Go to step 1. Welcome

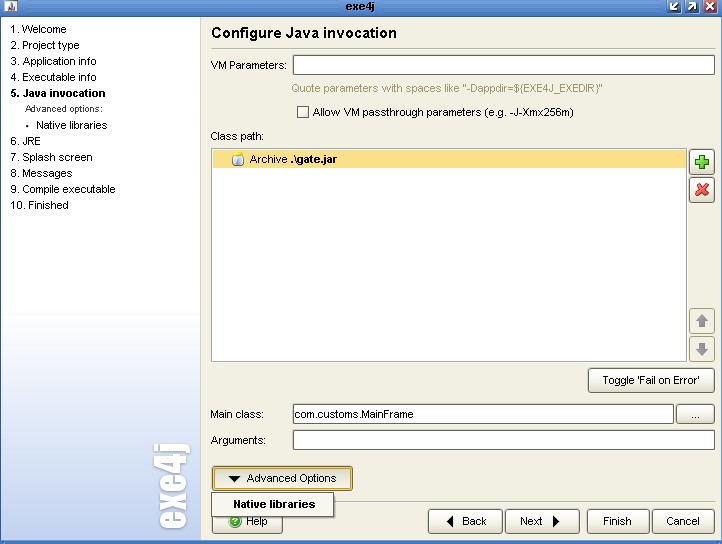[38, 29]
